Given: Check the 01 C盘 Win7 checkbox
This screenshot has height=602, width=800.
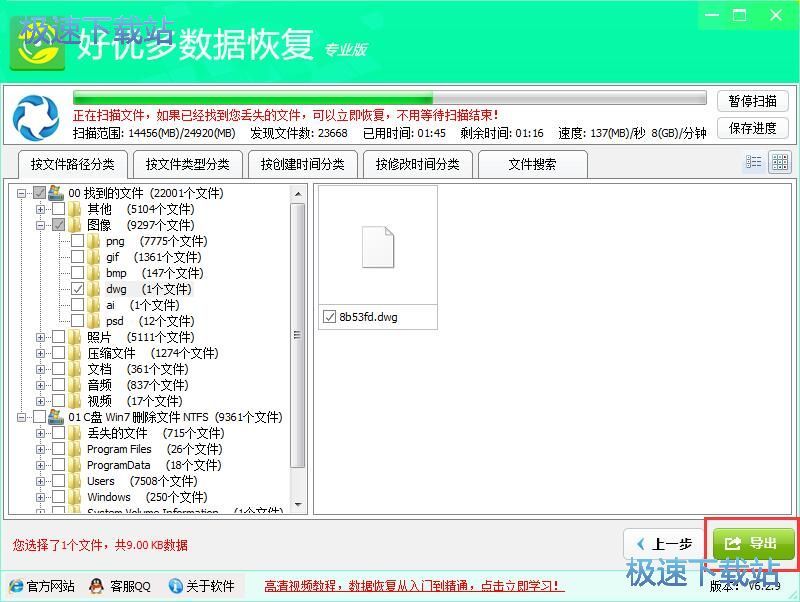Looking at the screenshot, I should tap(40, 417).
